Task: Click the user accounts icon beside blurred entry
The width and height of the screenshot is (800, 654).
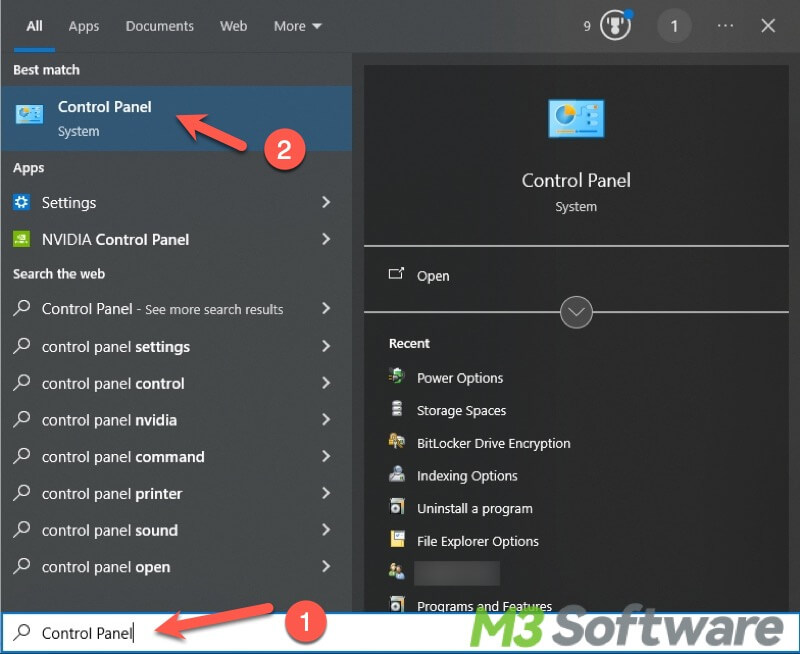Action: pos(396,571)
